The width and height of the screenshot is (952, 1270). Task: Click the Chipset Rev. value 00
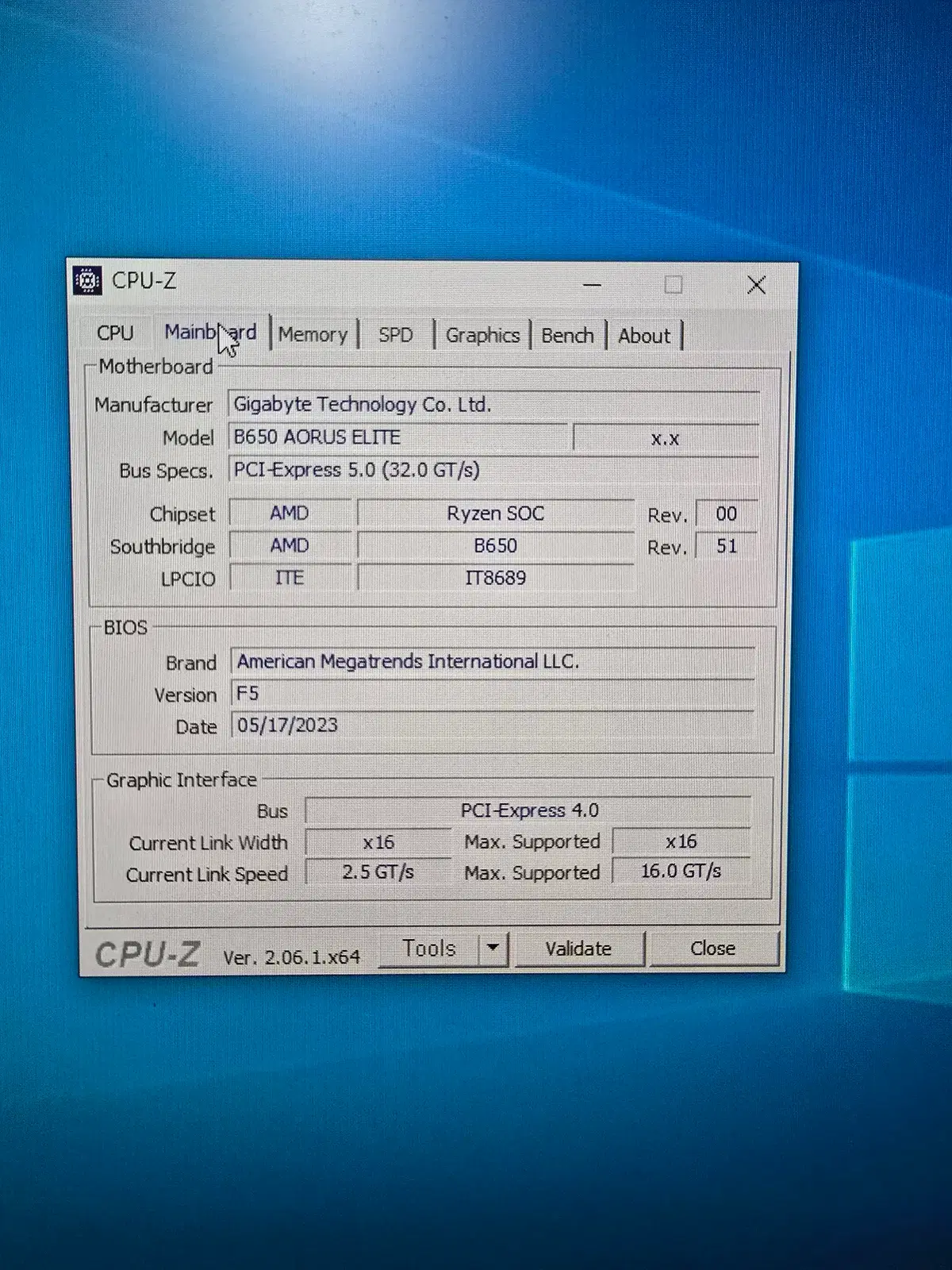tap(727, 514)
